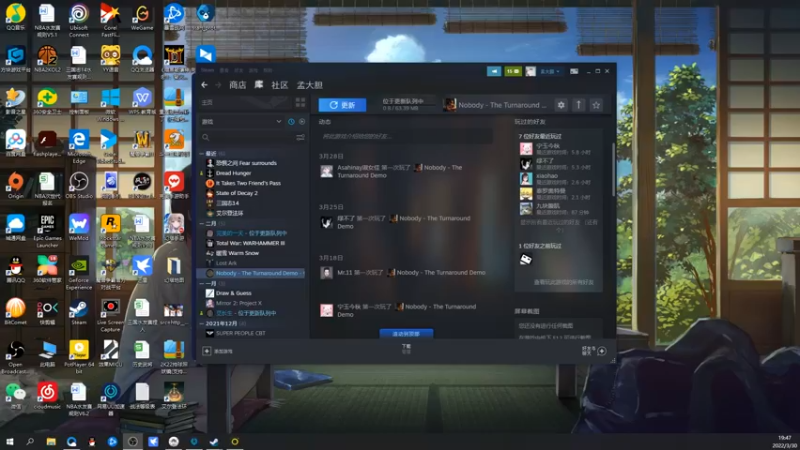The width and height of the screenshot is (800, 450).
Task: Open account name dropdown in title bar
Action: click(x=549, y=71)
